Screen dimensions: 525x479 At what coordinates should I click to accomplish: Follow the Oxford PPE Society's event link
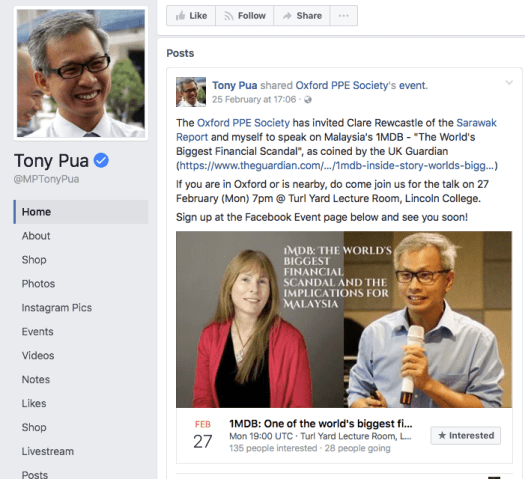click(361, 85)
